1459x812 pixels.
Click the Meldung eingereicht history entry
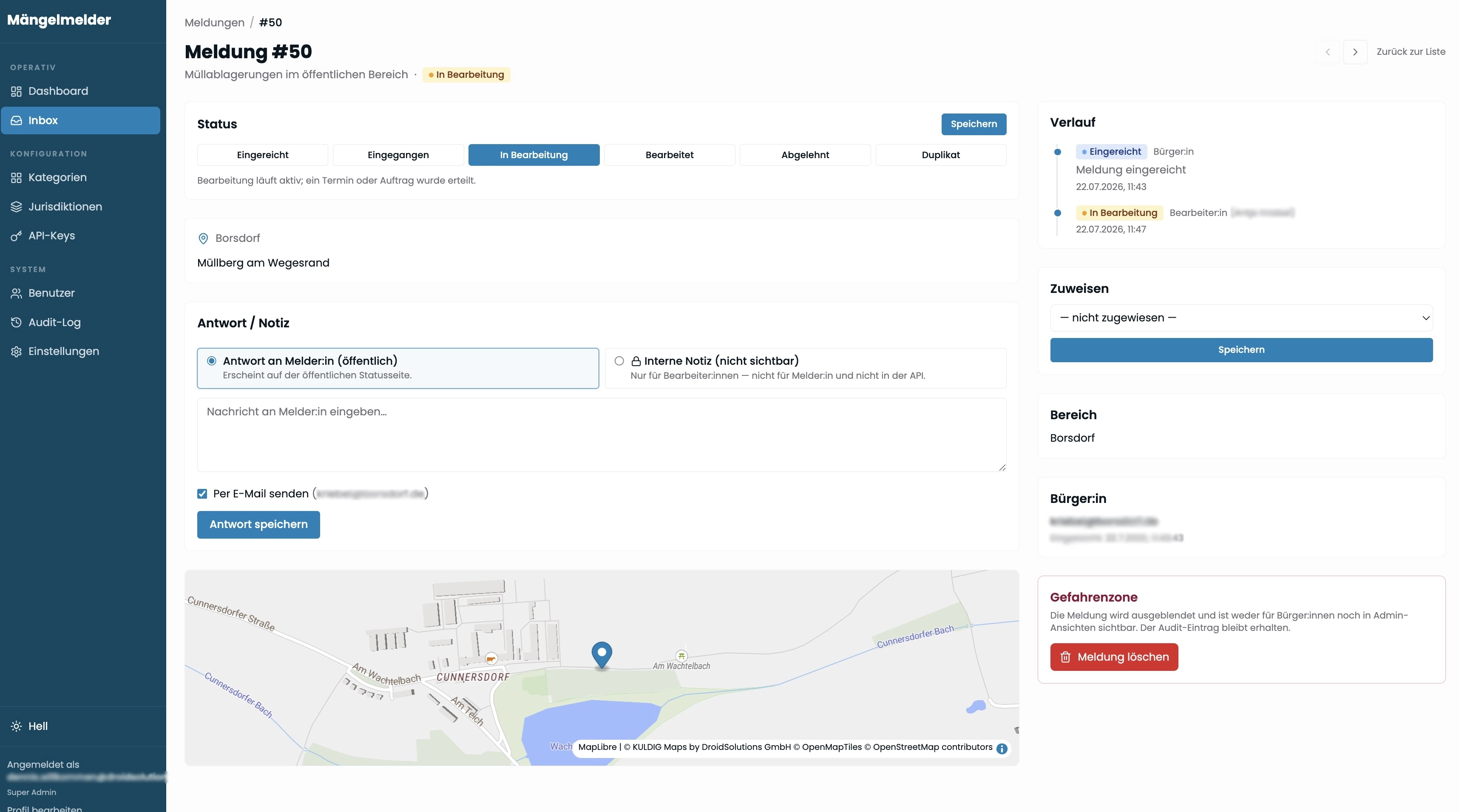click(x=1130, y=170)
